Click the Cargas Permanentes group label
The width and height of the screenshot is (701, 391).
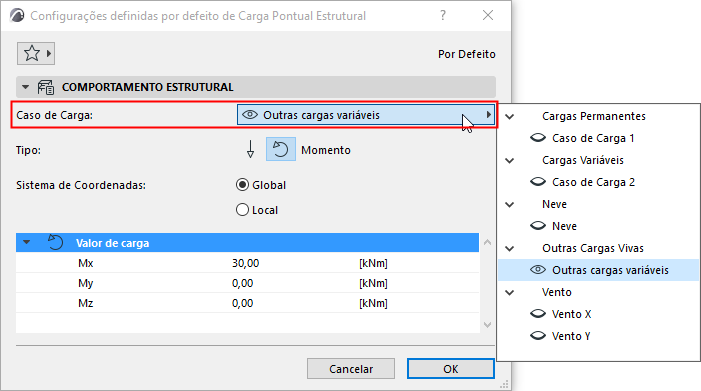594,116
